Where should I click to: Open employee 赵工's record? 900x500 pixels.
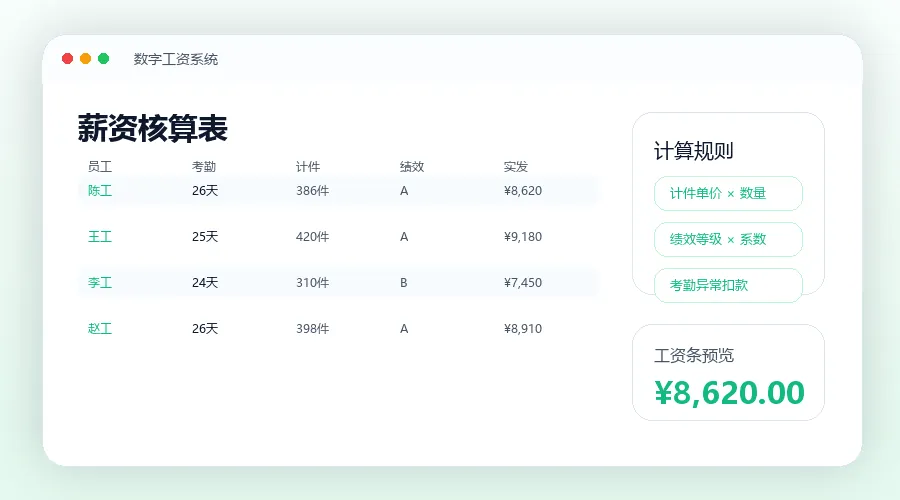[100, 328]
